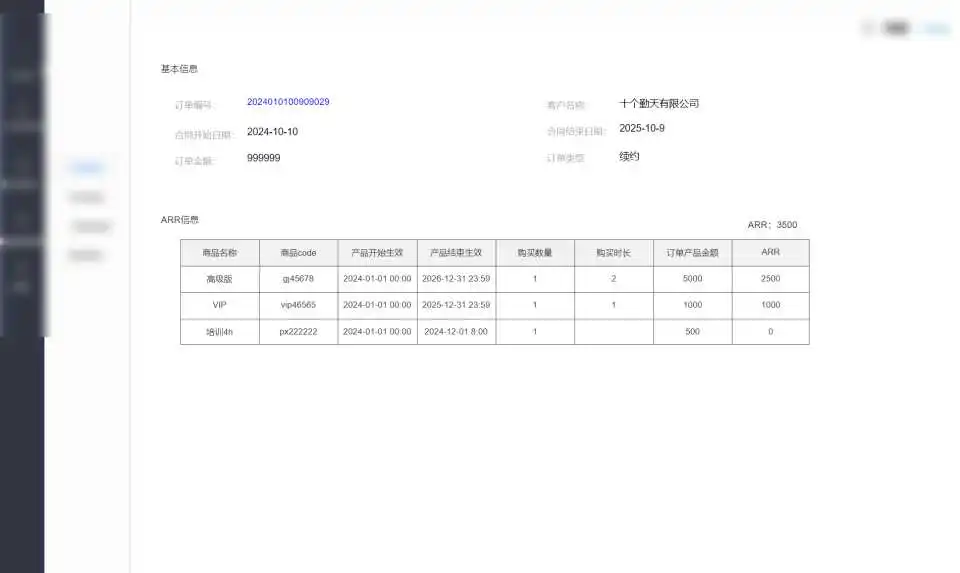This screenshot has width=960, height=573.
Task: Click the order type value 续约
Action: (629, 157)
